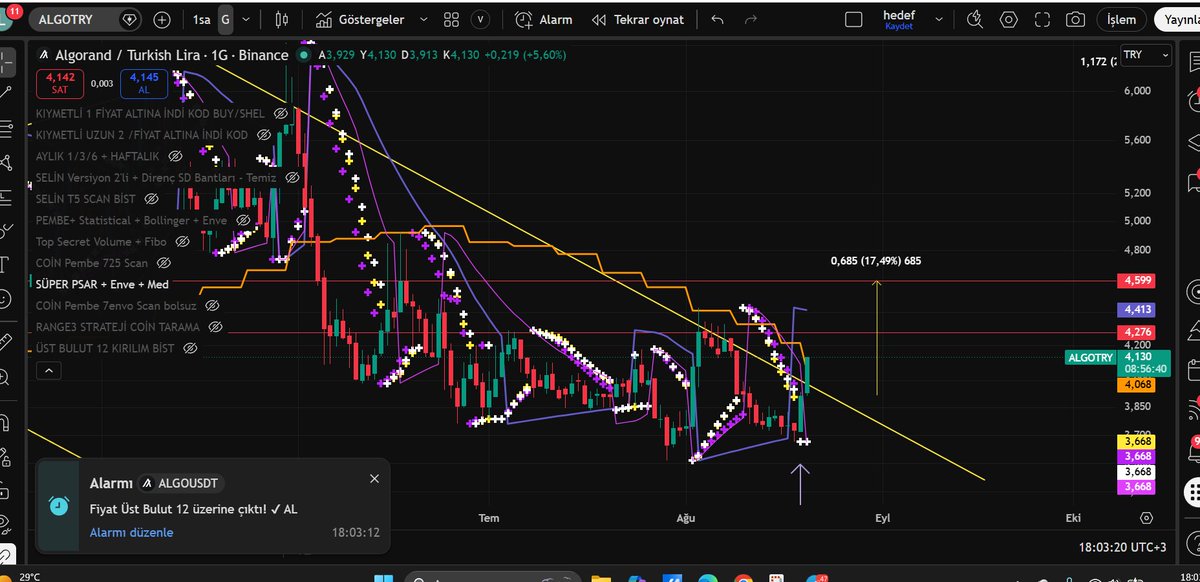Click the 4,145 AL buy button

(143, 83)
